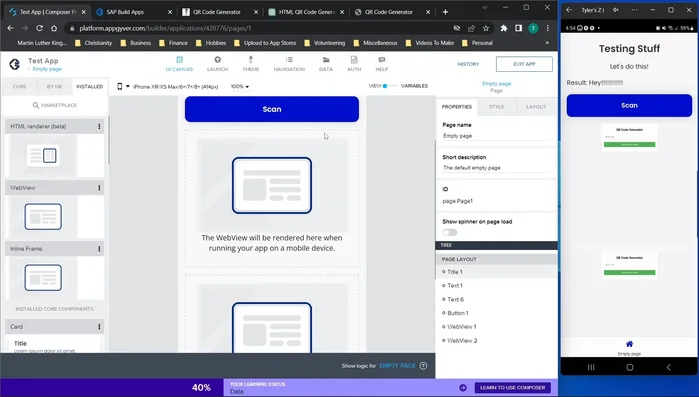The image size is (699, 397).
Task: Open WebView component options menu
Action: point(99,188)
